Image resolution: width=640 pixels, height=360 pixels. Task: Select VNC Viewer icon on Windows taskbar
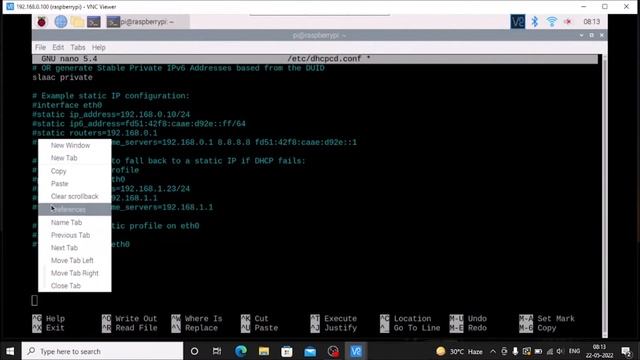coord(356,351)
